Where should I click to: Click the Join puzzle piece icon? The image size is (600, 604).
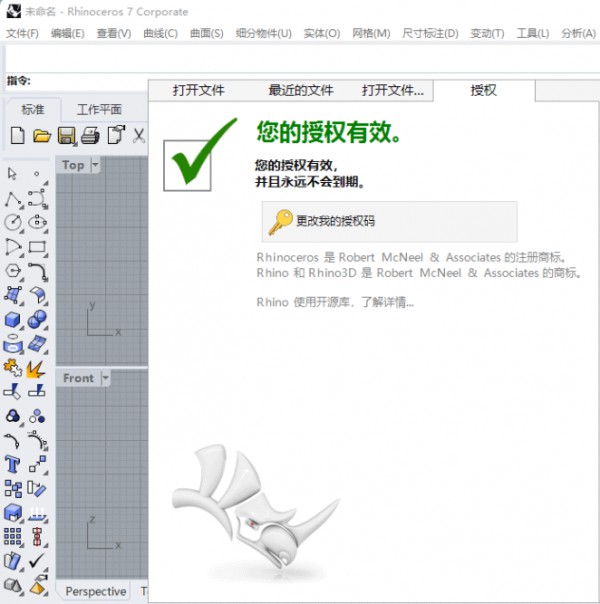(x=13, y=368)
